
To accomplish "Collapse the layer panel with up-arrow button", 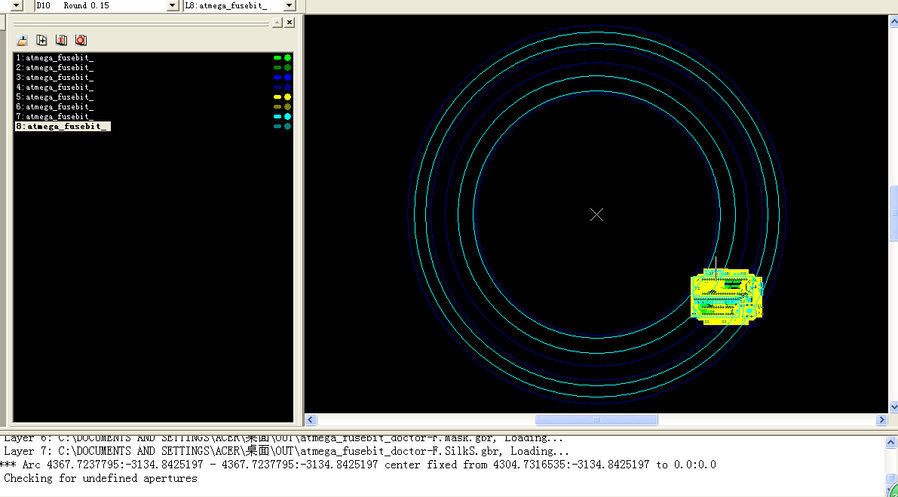I will (x=277, y=22).
